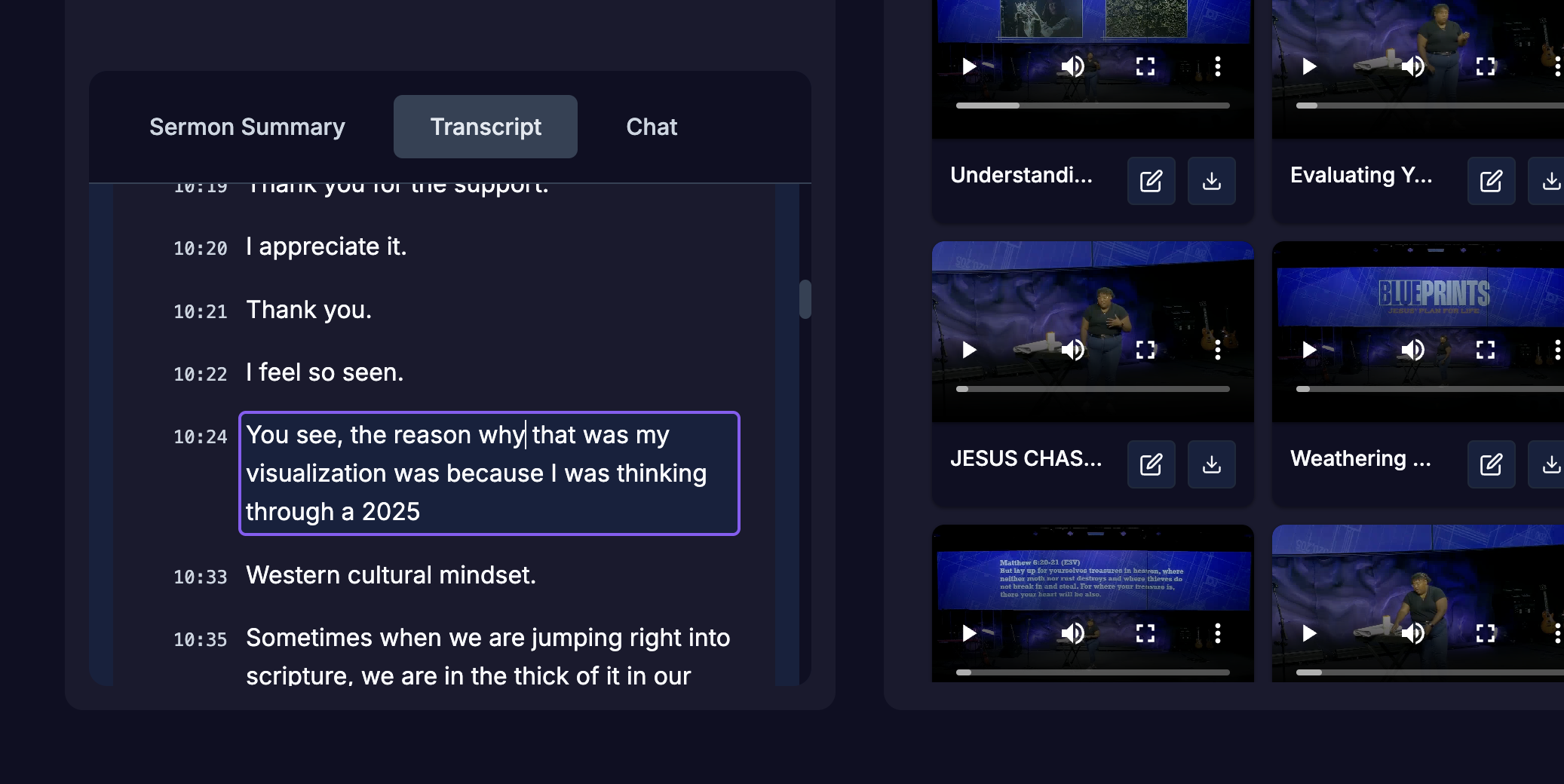Open more options on Matthew 6:20-21 video
1564x784 pixels.
pyautogui.click(x=1217, y=633)
